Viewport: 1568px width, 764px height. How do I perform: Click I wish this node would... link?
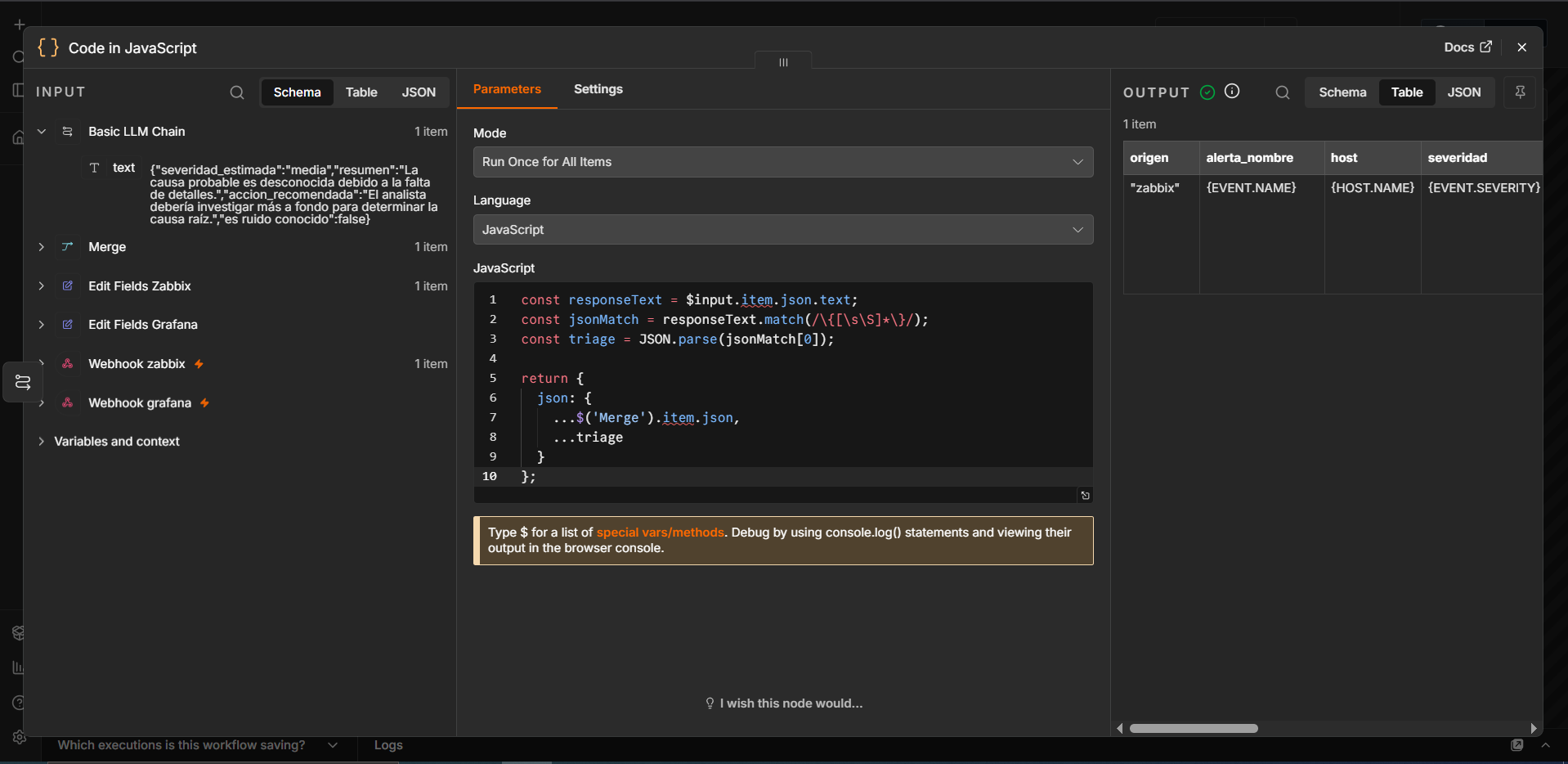coord(791,703)
